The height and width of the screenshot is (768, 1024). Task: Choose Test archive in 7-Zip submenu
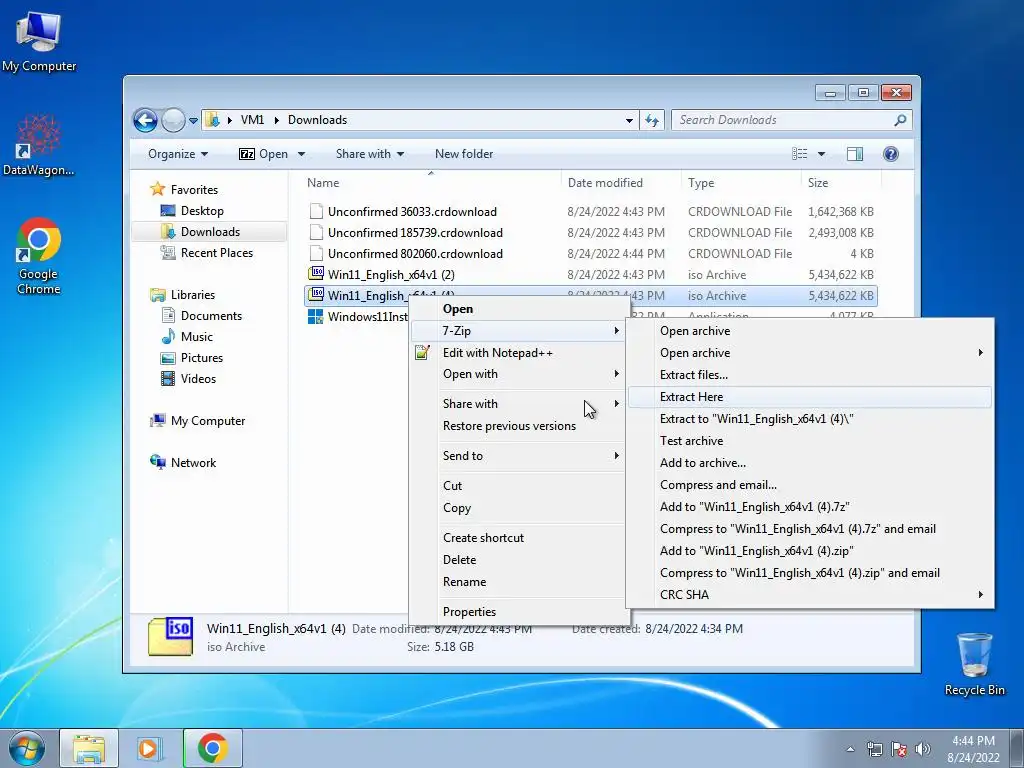click(810, 441)
